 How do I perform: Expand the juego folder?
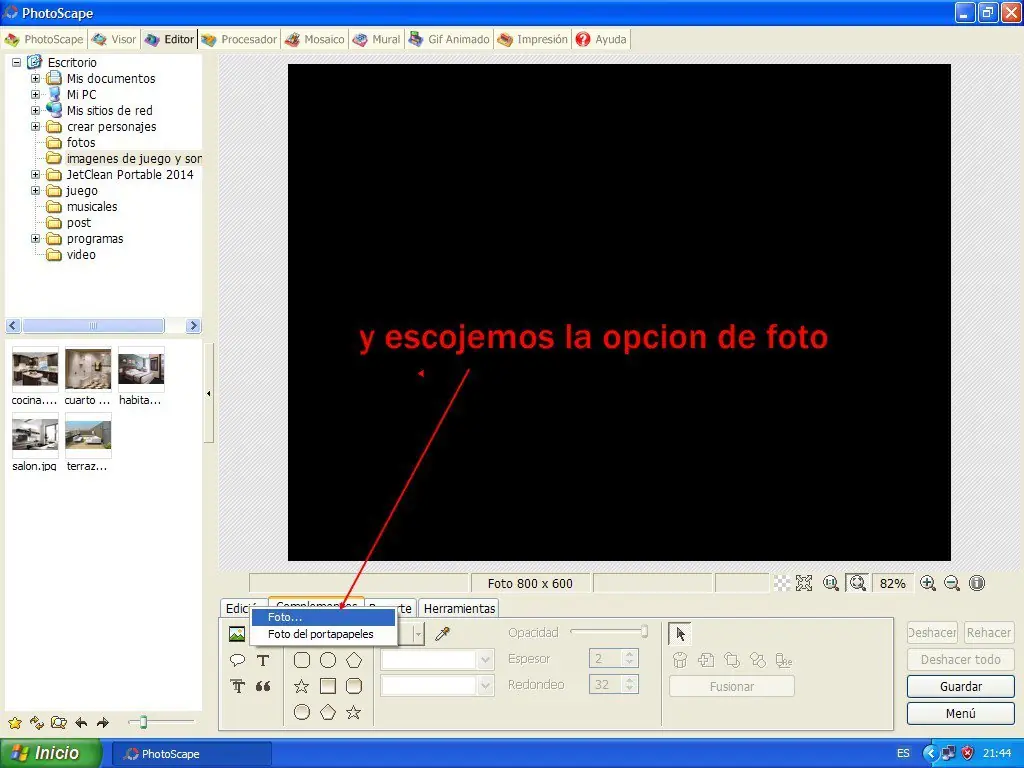(35, 191)
